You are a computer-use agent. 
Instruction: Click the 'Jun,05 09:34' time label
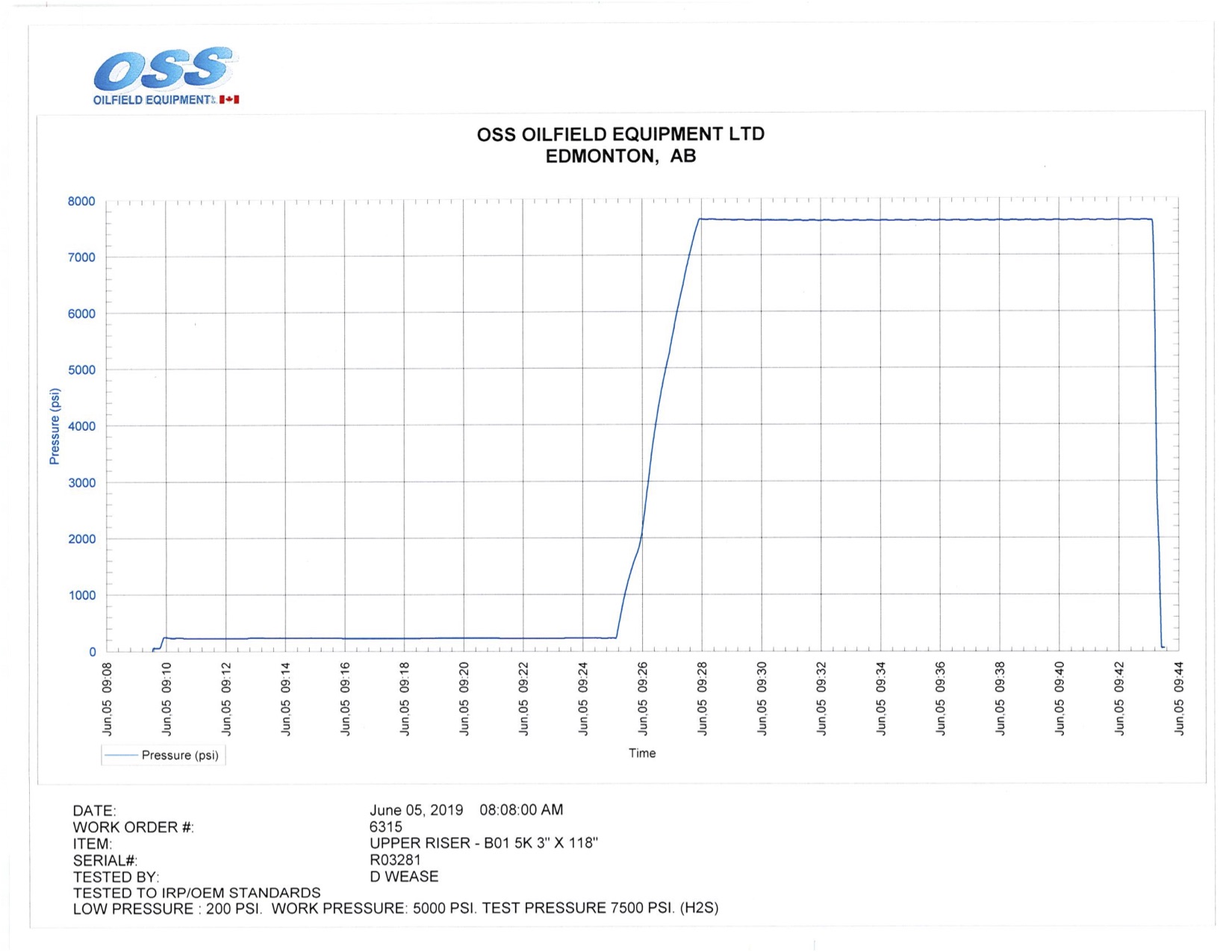pos(882,699)
